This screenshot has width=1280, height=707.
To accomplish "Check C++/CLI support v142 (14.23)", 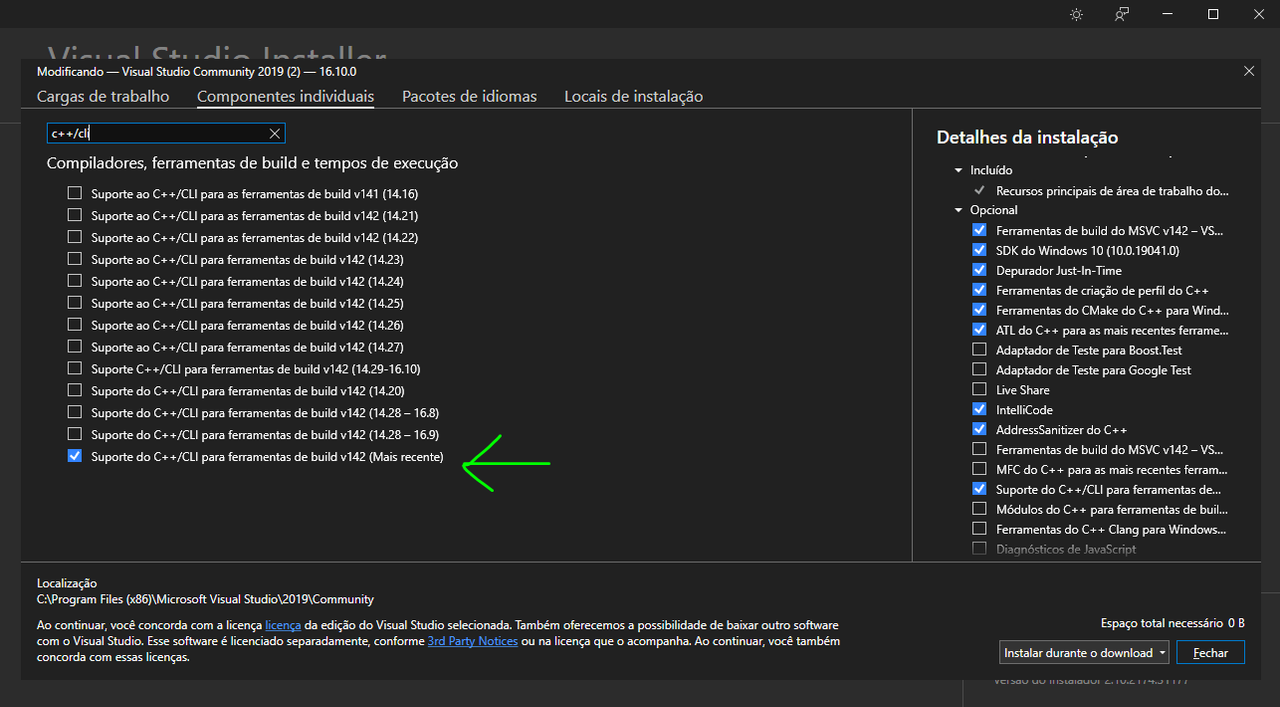I will point(74,258).
